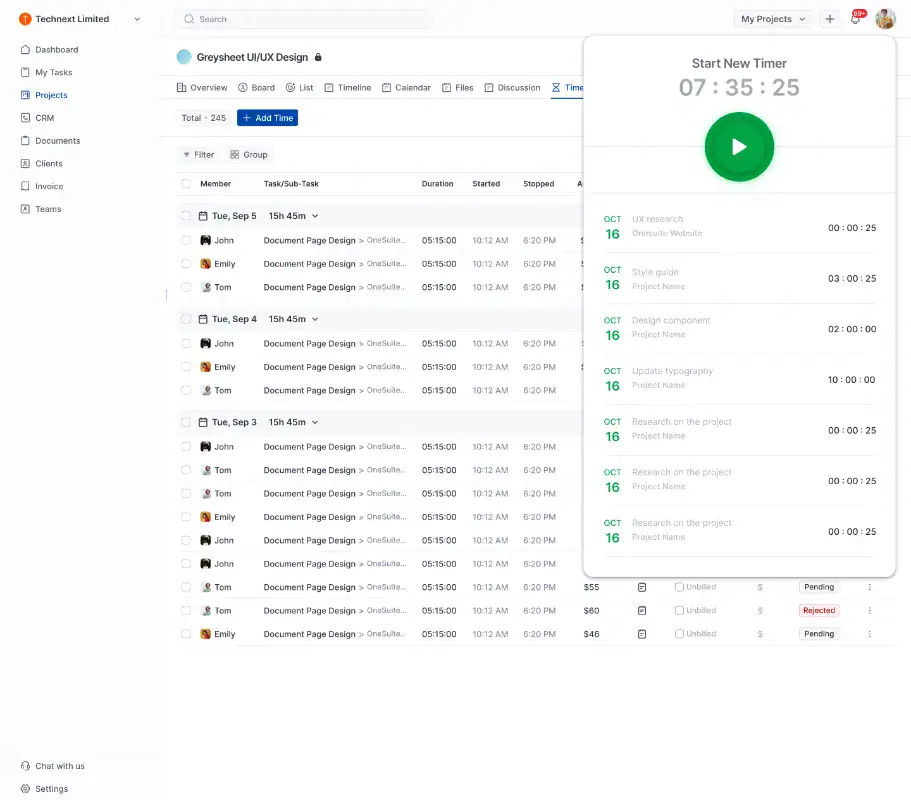911x800 pixels.
Task: Switch to the Board tab
Action: pos(256,88)
